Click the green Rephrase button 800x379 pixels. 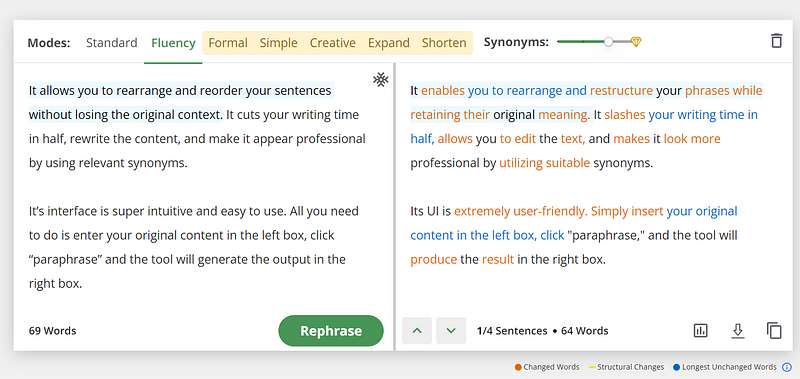pyautogui.click(x=331, y=331)
